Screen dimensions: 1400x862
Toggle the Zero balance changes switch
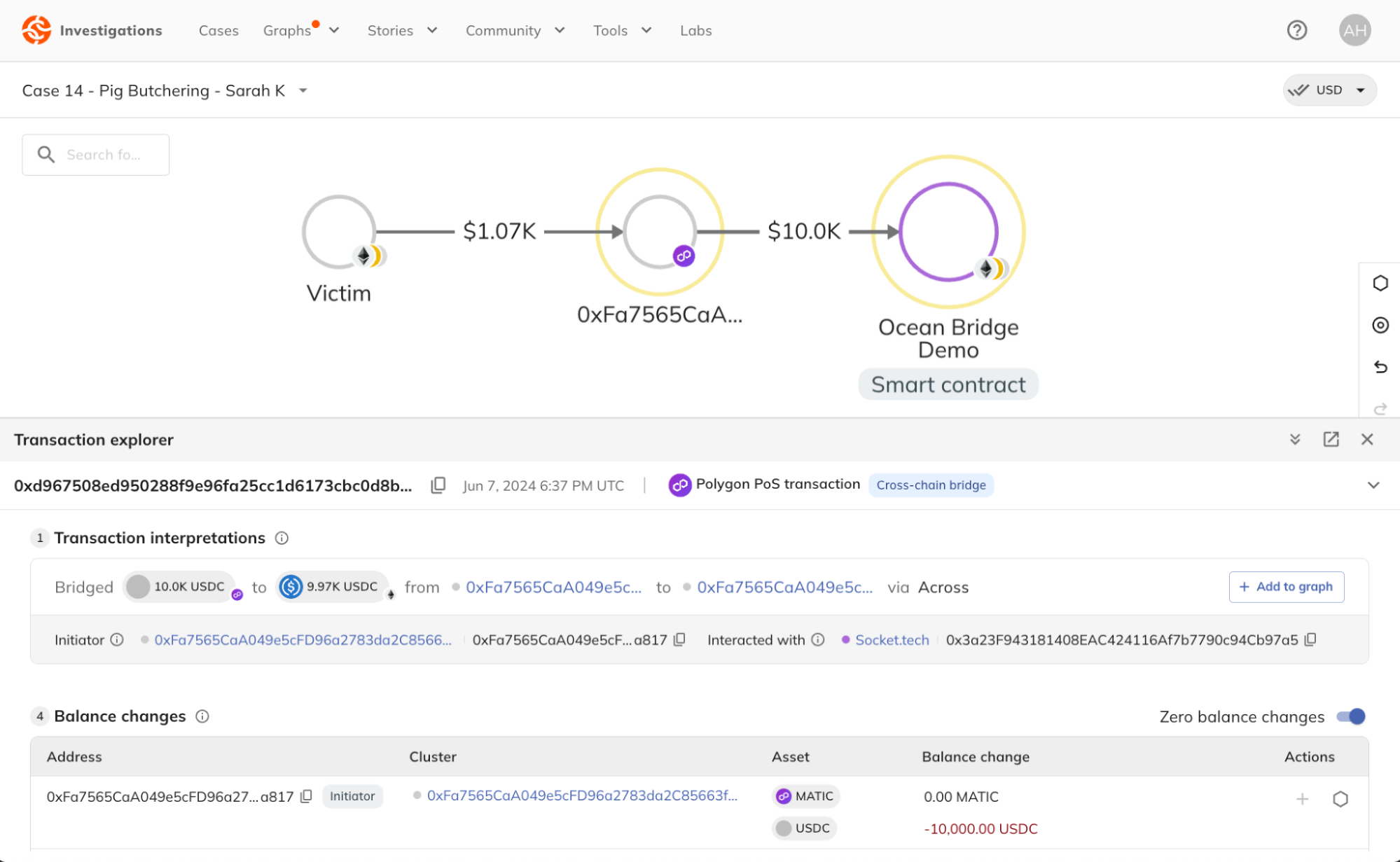pyautogui.click(x=1350, y=716)
